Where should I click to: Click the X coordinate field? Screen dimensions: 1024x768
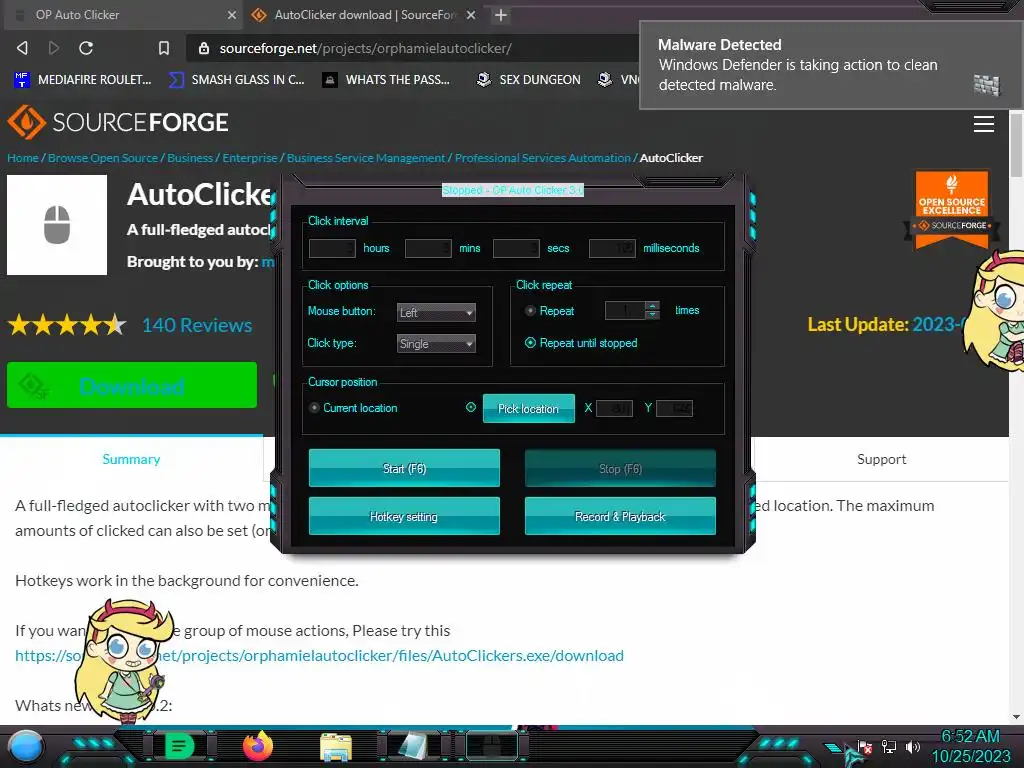click(x=615, y=408)
